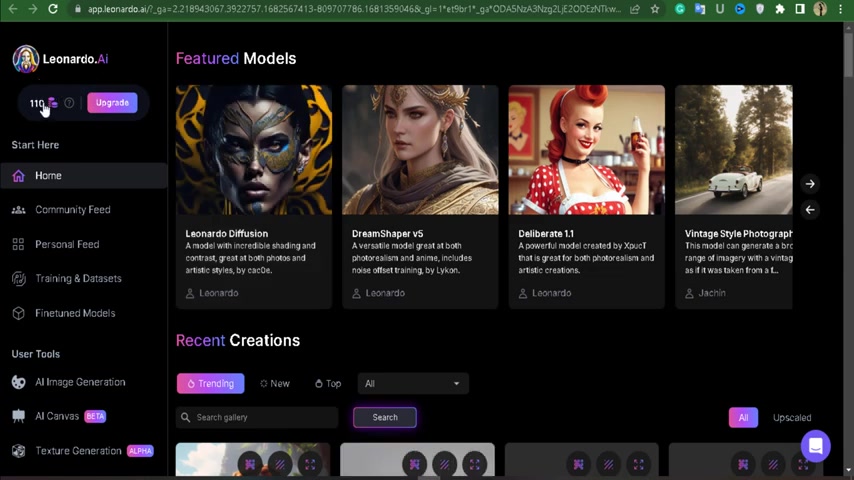Viewport: 854px width, 480px height.
Task: Click the token coins icon beside 110
Action: [x=52, y=102]
